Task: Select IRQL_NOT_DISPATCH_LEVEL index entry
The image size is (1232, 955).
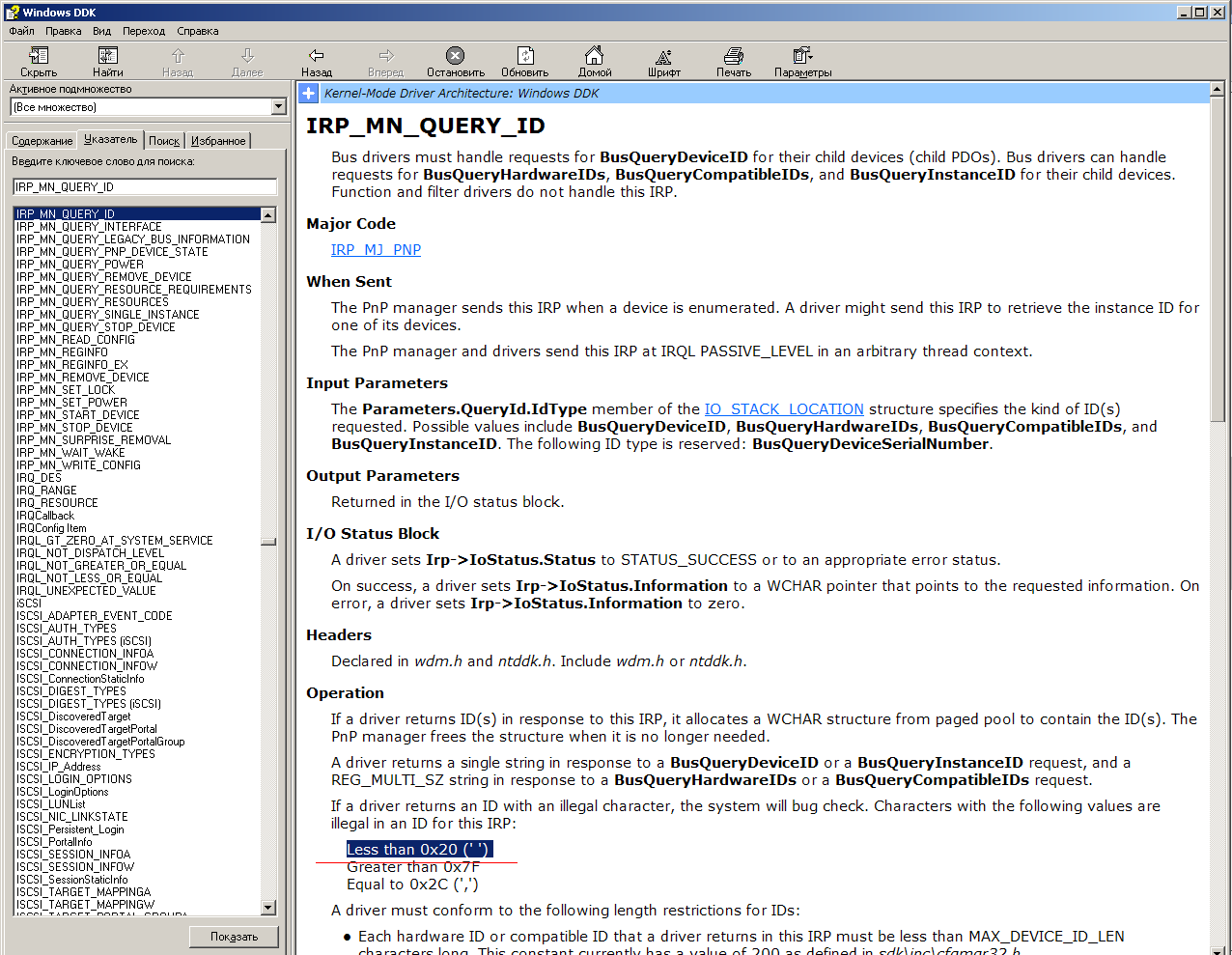Action: point(91,553)
